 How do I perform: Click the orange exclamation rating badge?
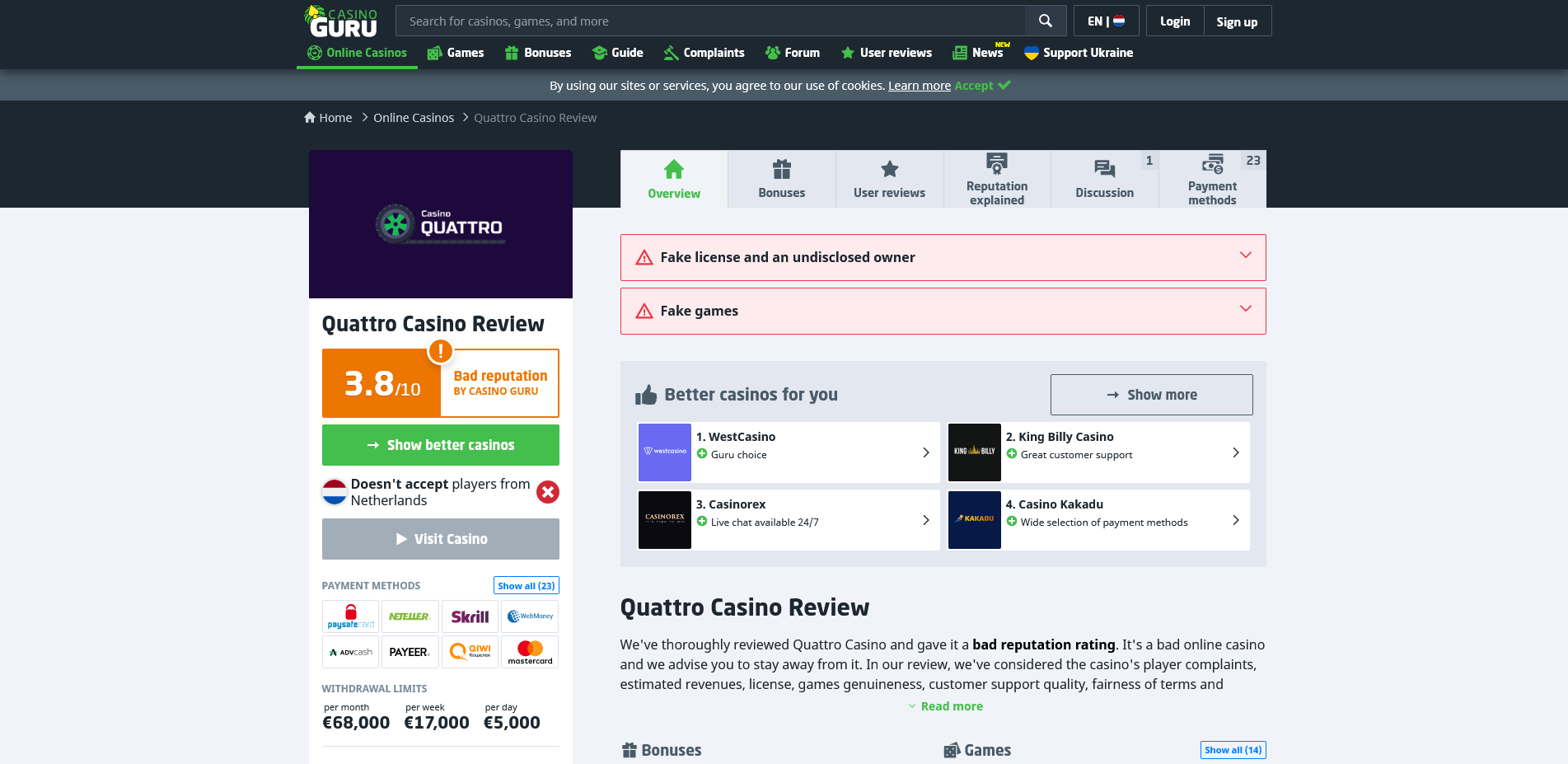tap(441, 352)
